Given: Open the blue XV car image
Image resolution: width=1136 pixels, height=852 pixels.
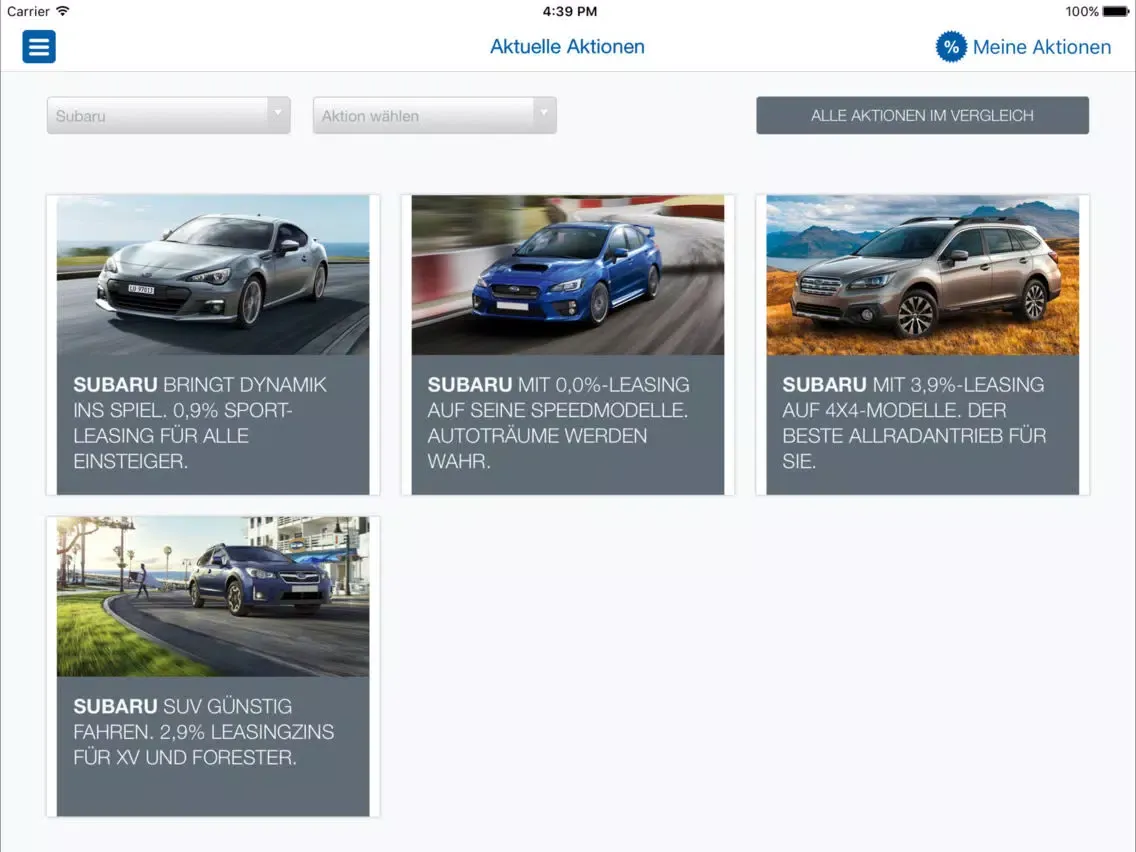Looking at the screenshot, I should [x=213, y=597].
